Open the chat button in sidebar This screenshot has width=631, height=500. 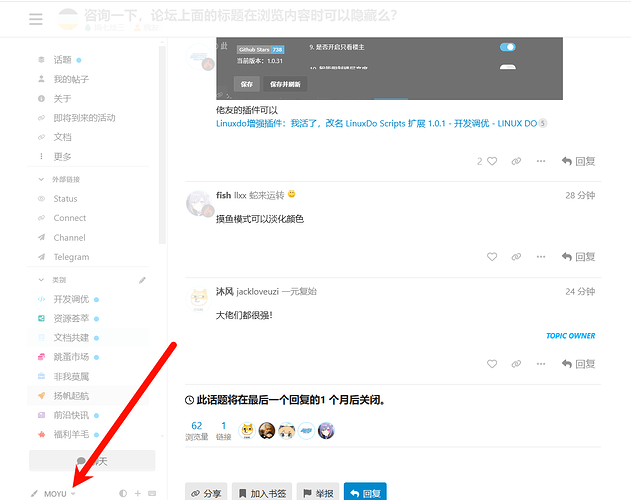(x=92, y=461)
